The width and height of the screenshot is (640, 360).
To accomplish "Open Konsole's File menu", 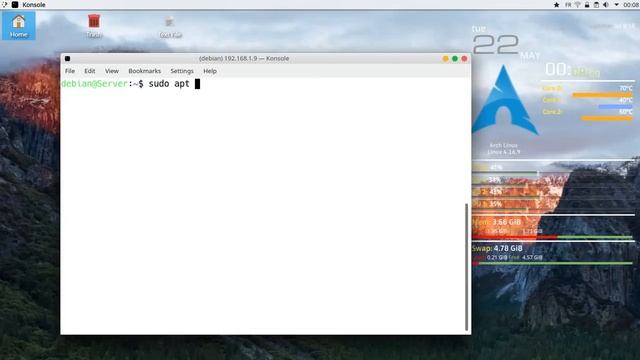I will click(70, 71).
